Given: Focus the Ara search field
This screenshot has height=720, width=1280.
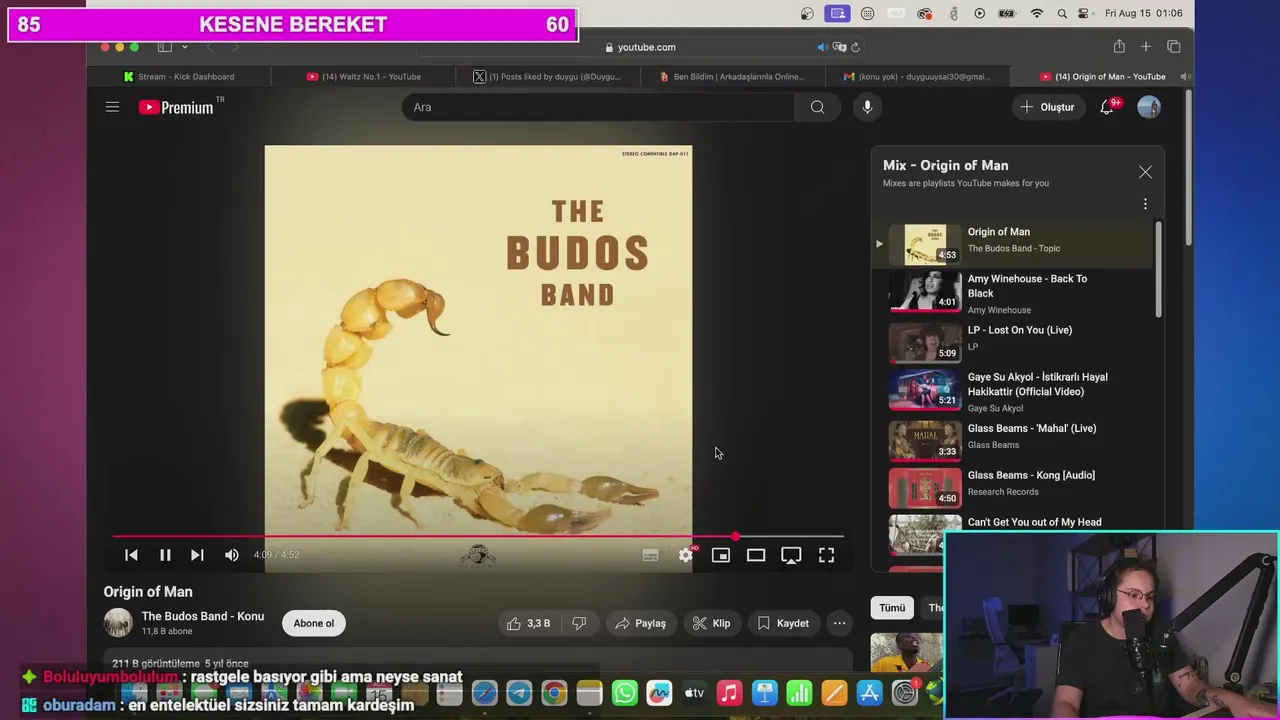Looking at the screenshot, I should point(598,107).
